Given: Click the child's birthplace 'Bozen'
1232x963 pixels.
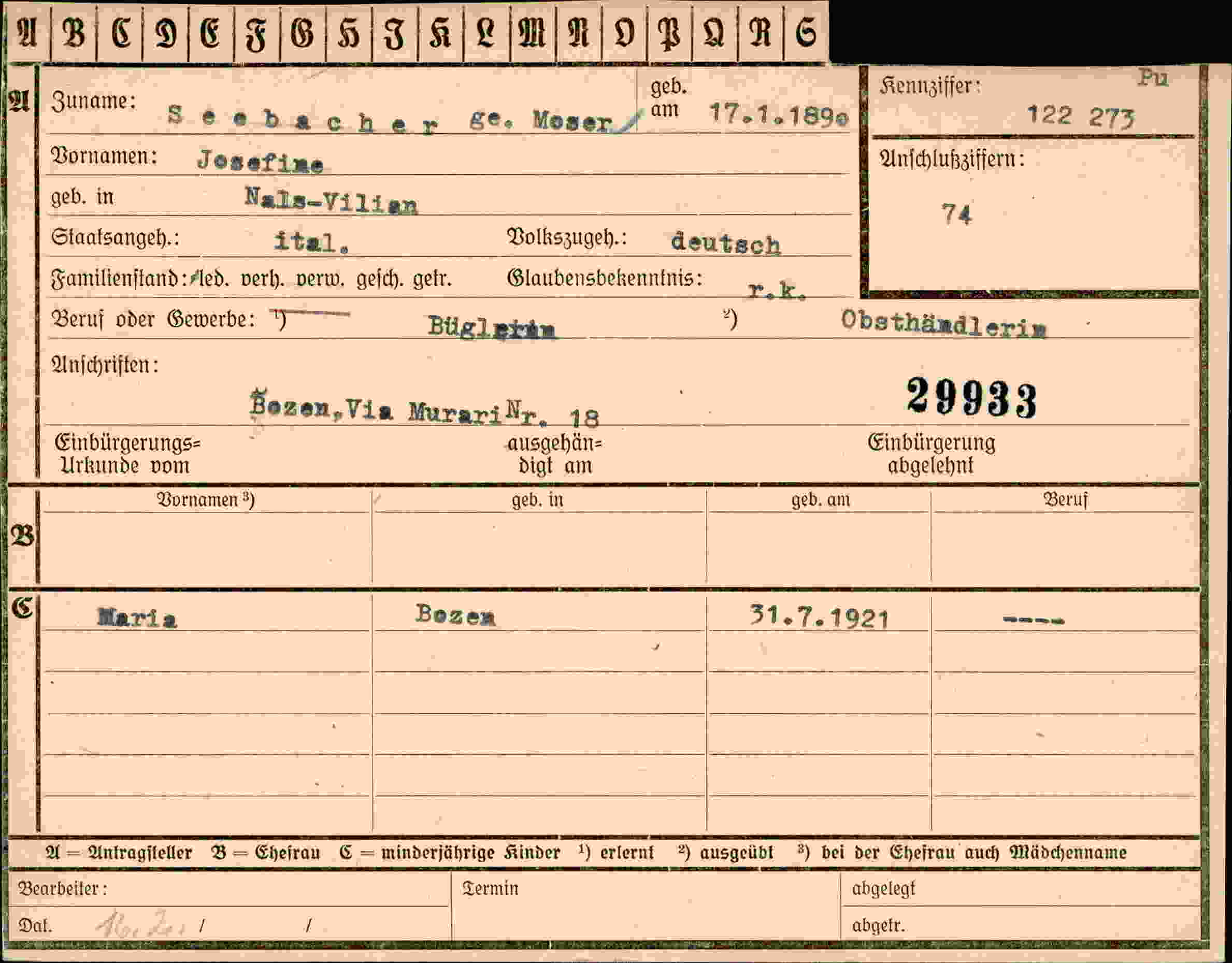Looking at the screenshot, I should pos(455,614).
